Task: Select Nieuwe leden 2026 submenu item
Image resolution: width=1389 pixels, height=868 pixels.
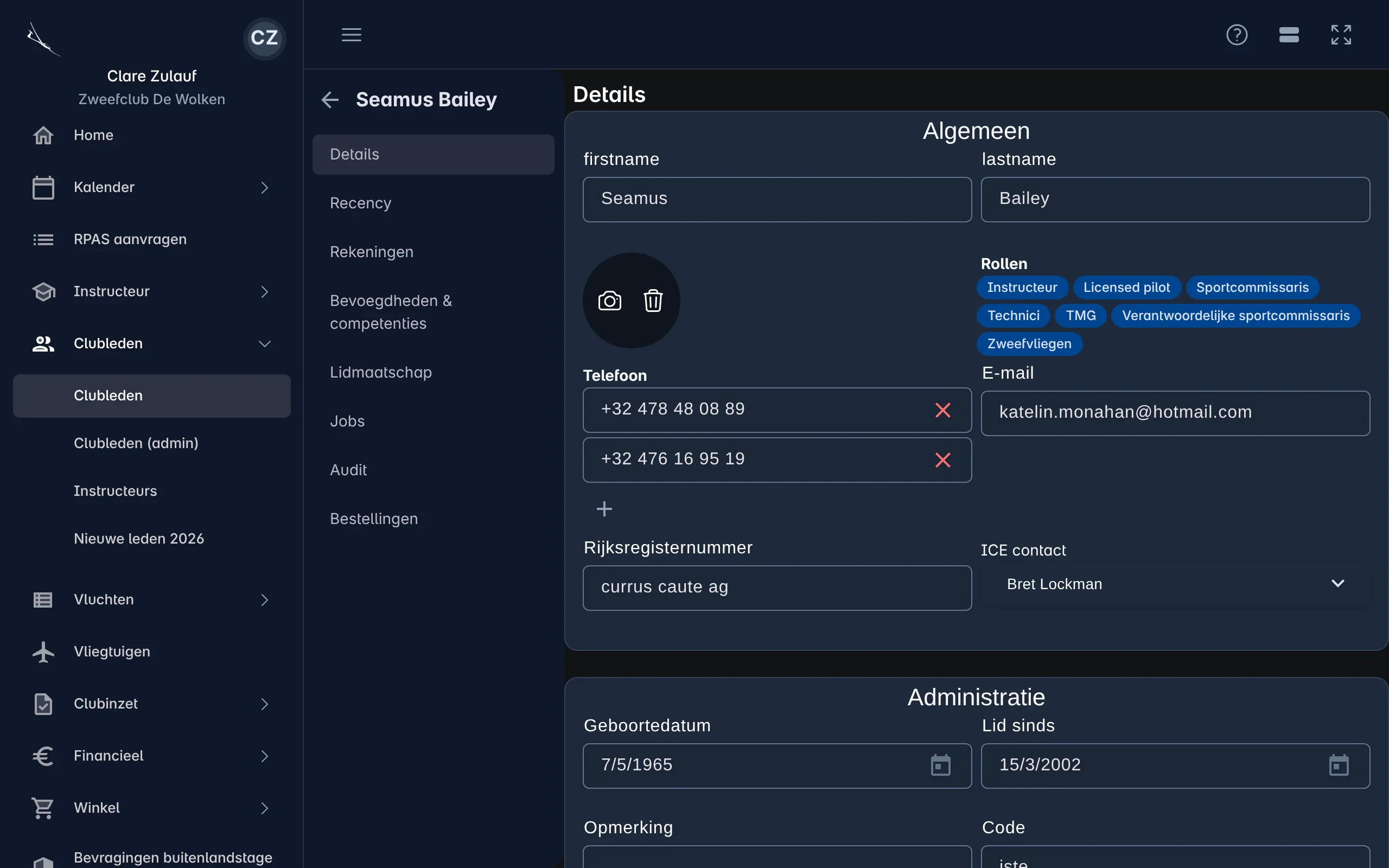Action: click(x=151, y=539)
